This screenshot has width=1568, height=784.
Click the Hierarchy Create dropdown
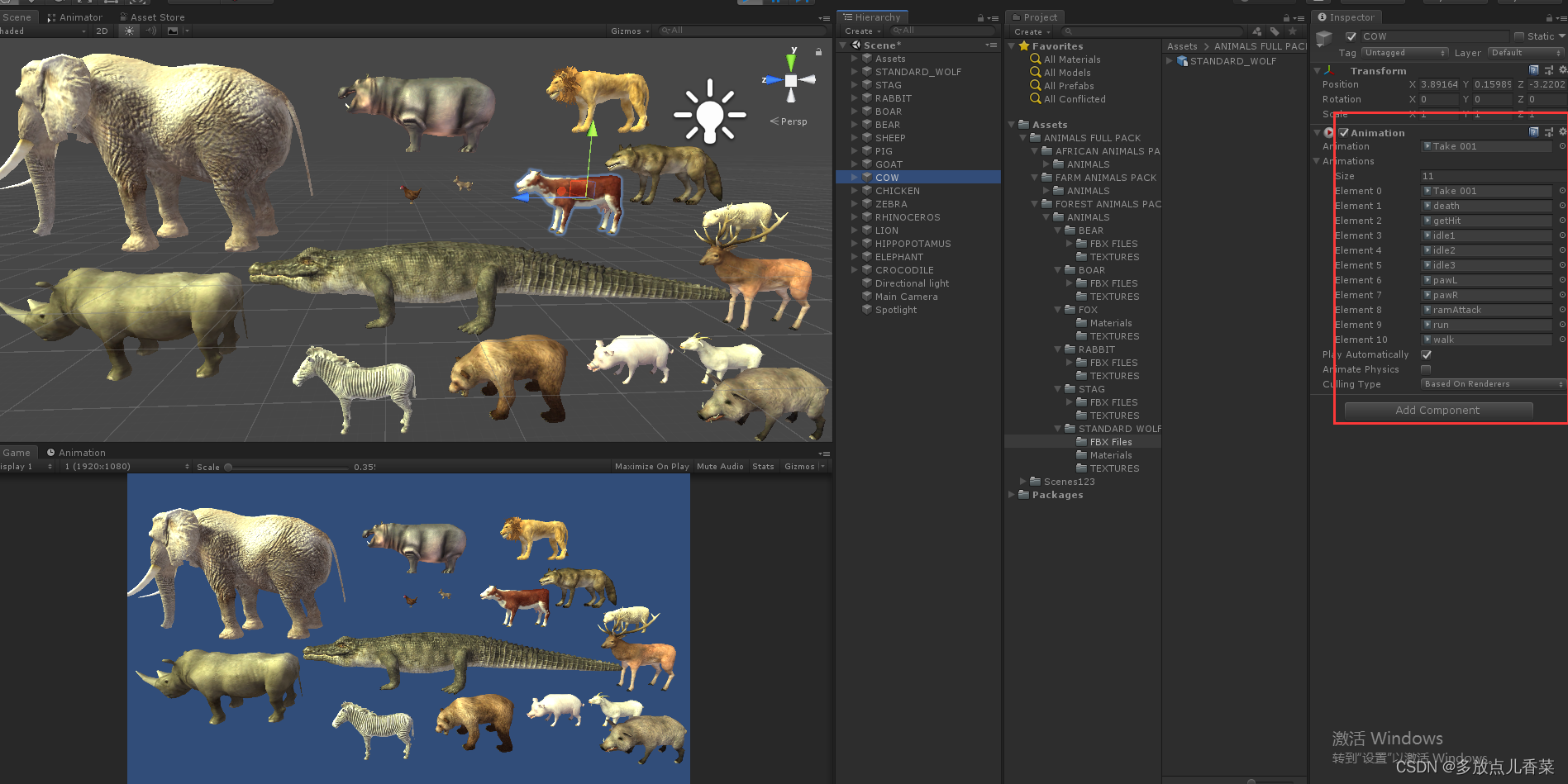coord(863,31)
